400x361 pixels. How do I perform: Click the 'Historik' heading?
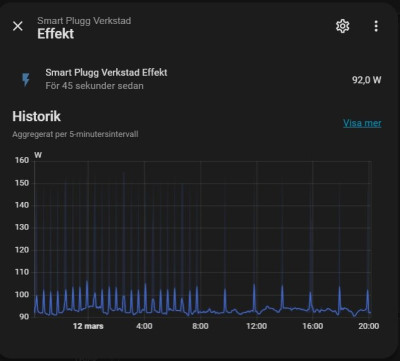coord(36,116)
